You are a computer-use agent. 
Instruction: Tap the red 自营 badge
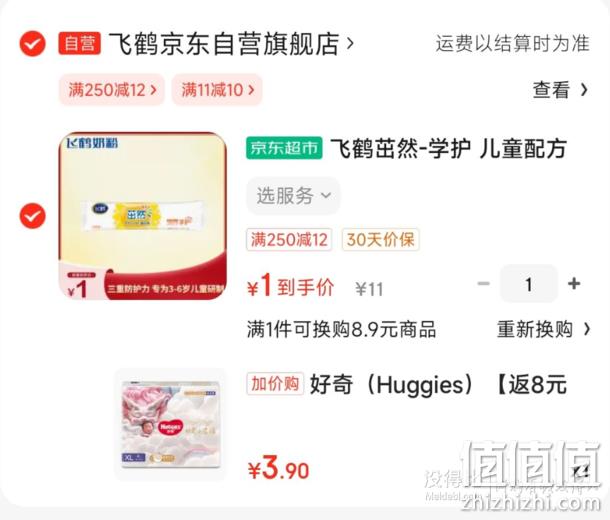80,43
